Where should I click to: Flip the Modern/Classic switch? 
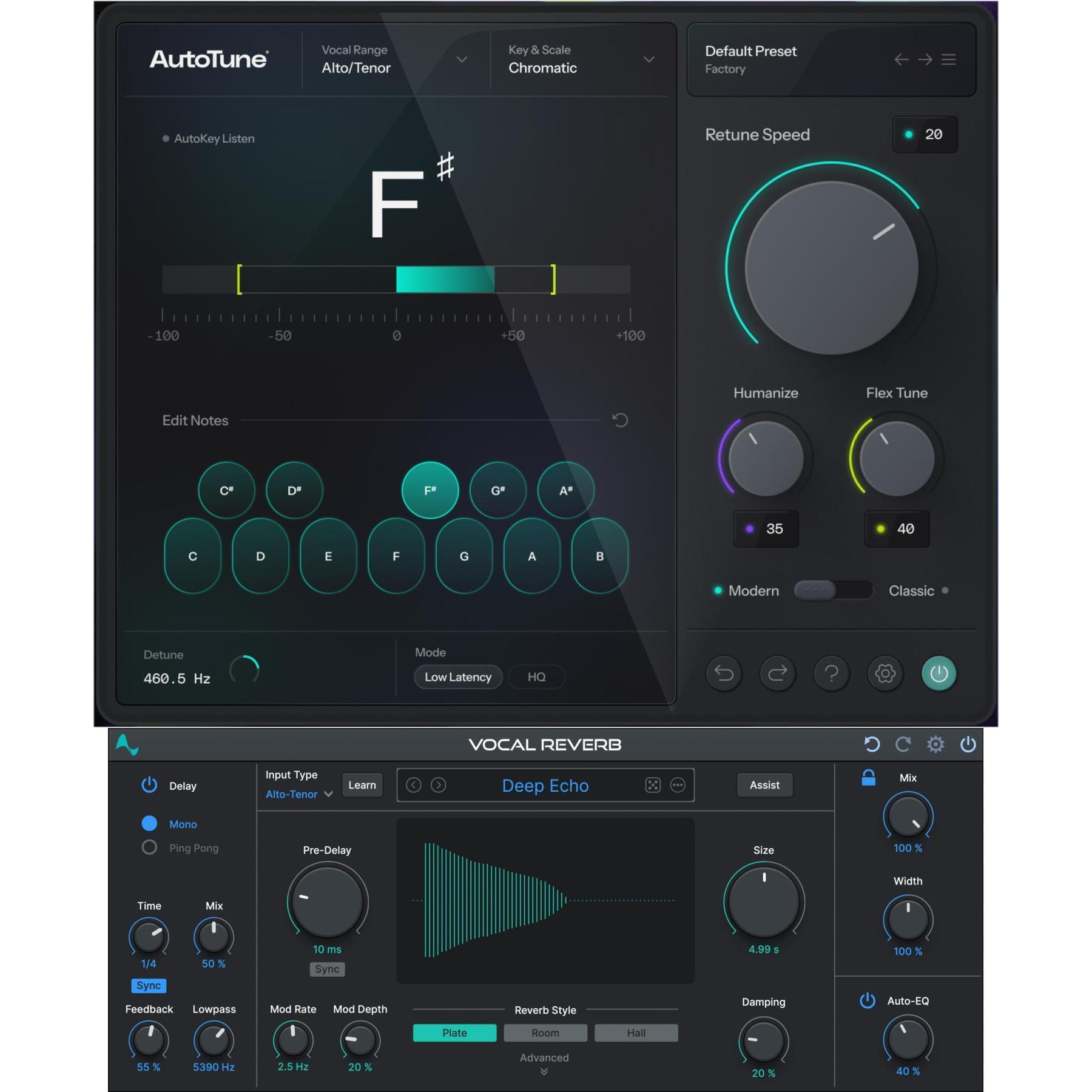832,590
